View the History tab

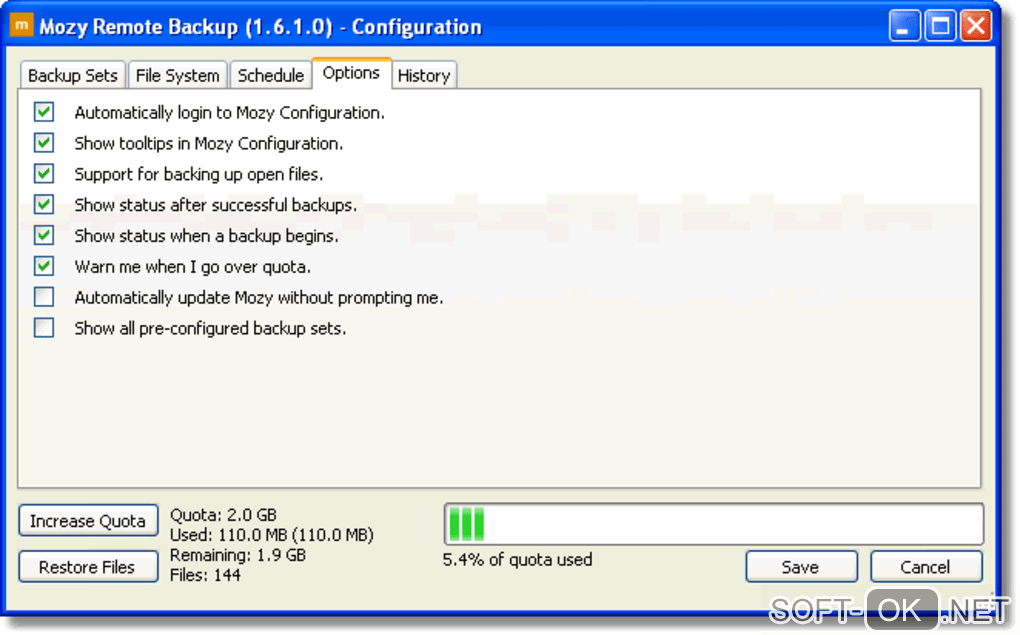click(x=424, y=75)
